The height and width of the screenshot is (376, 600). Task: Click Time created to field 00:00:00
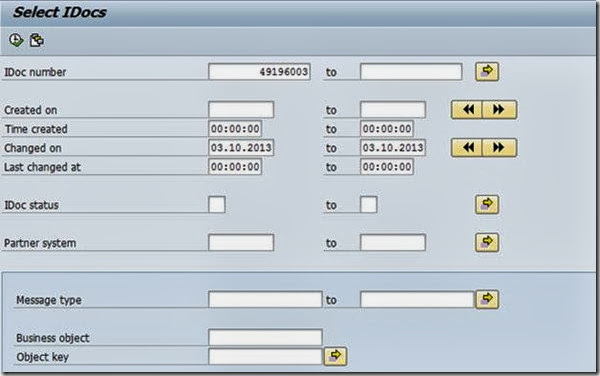pos(387,129)
